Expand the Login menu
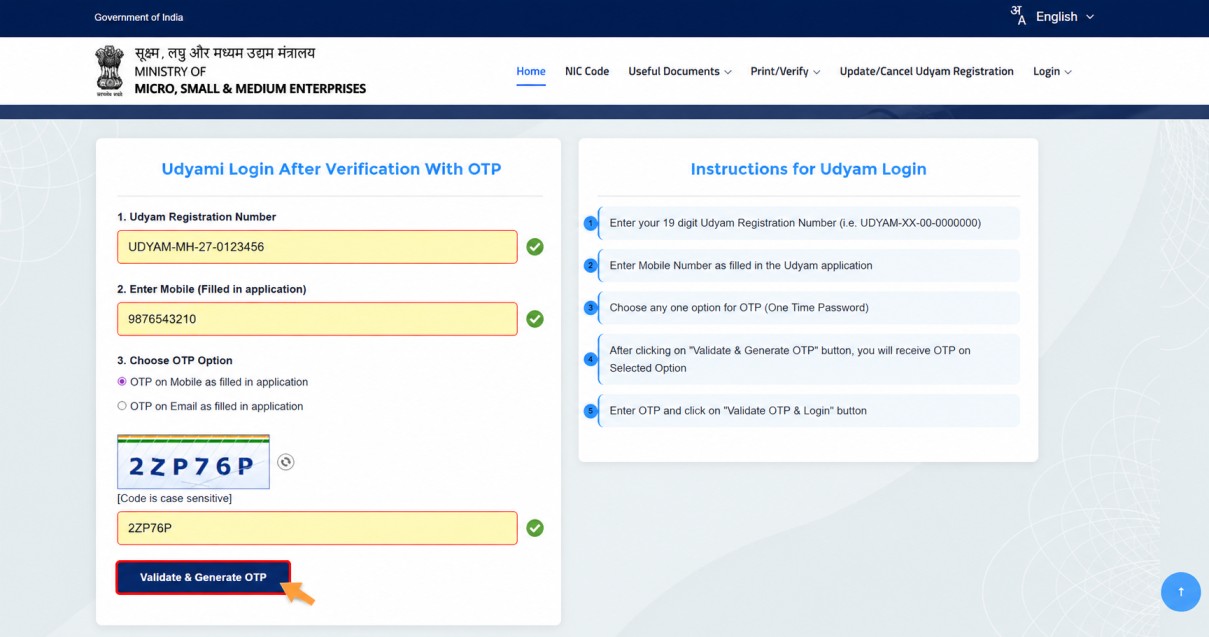This screenshot has height=637, width=1209. [x=1052, y=72]
